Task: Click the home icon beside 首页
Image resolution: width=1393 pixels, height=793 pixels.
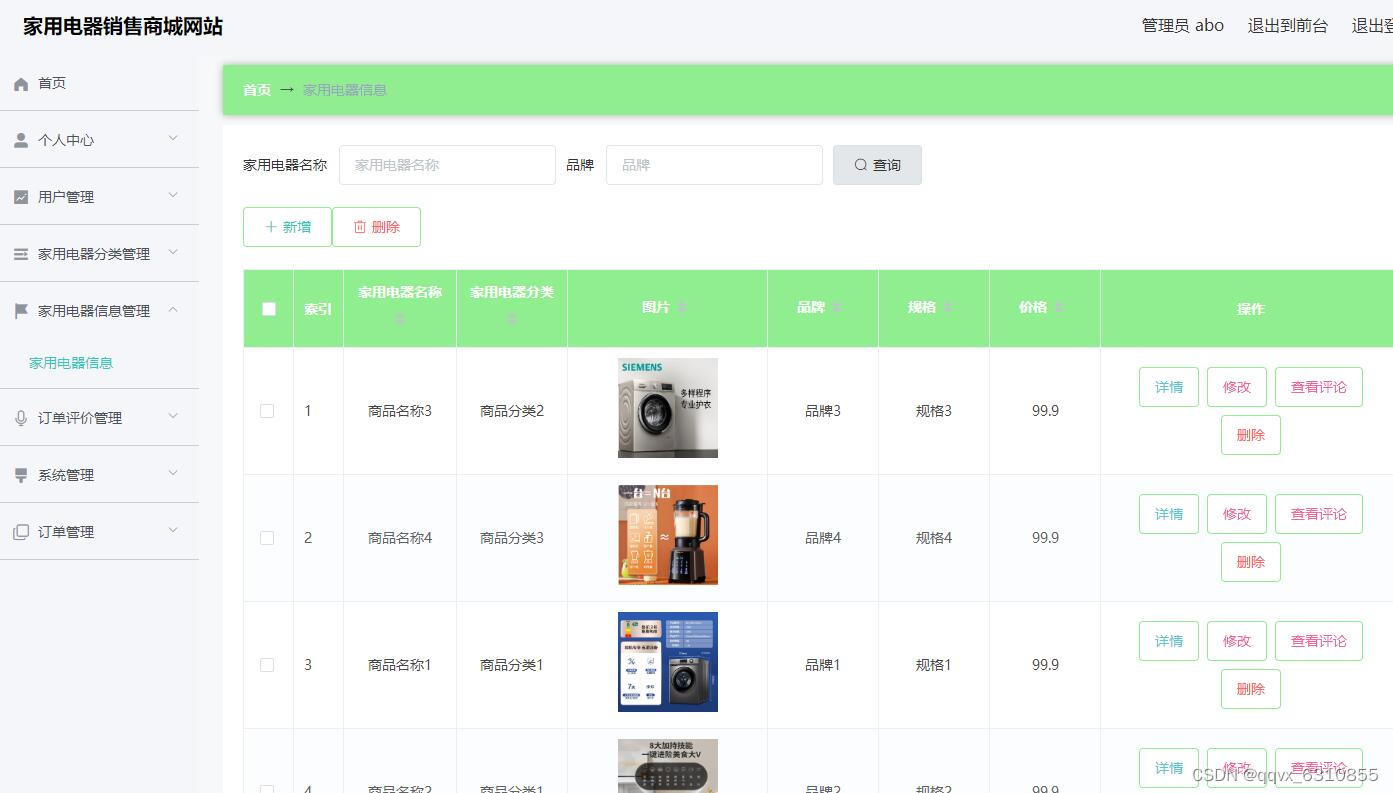Action: point(21,84)
